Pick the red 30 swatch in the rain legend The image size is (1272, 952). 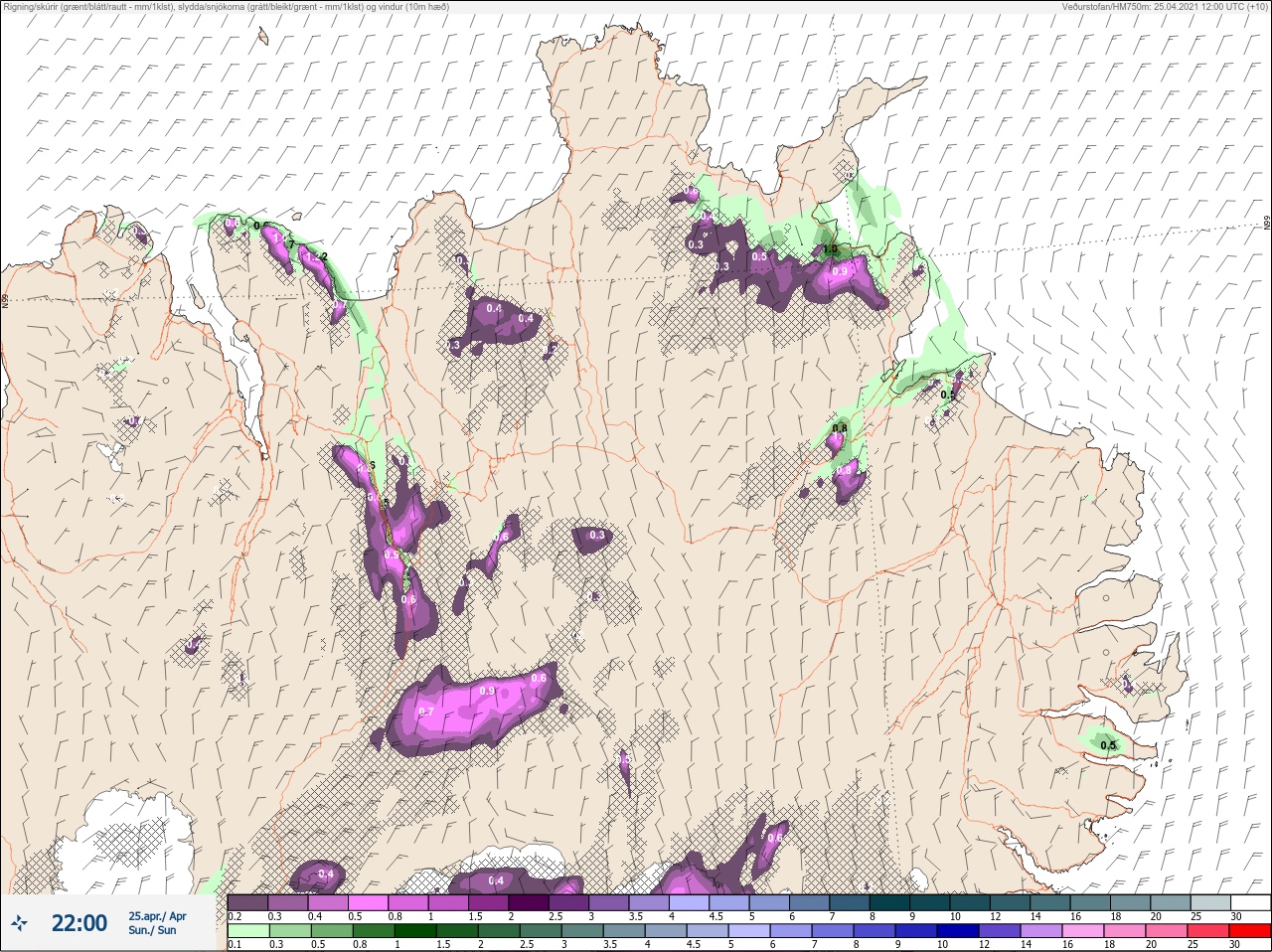pos(1250,931)
